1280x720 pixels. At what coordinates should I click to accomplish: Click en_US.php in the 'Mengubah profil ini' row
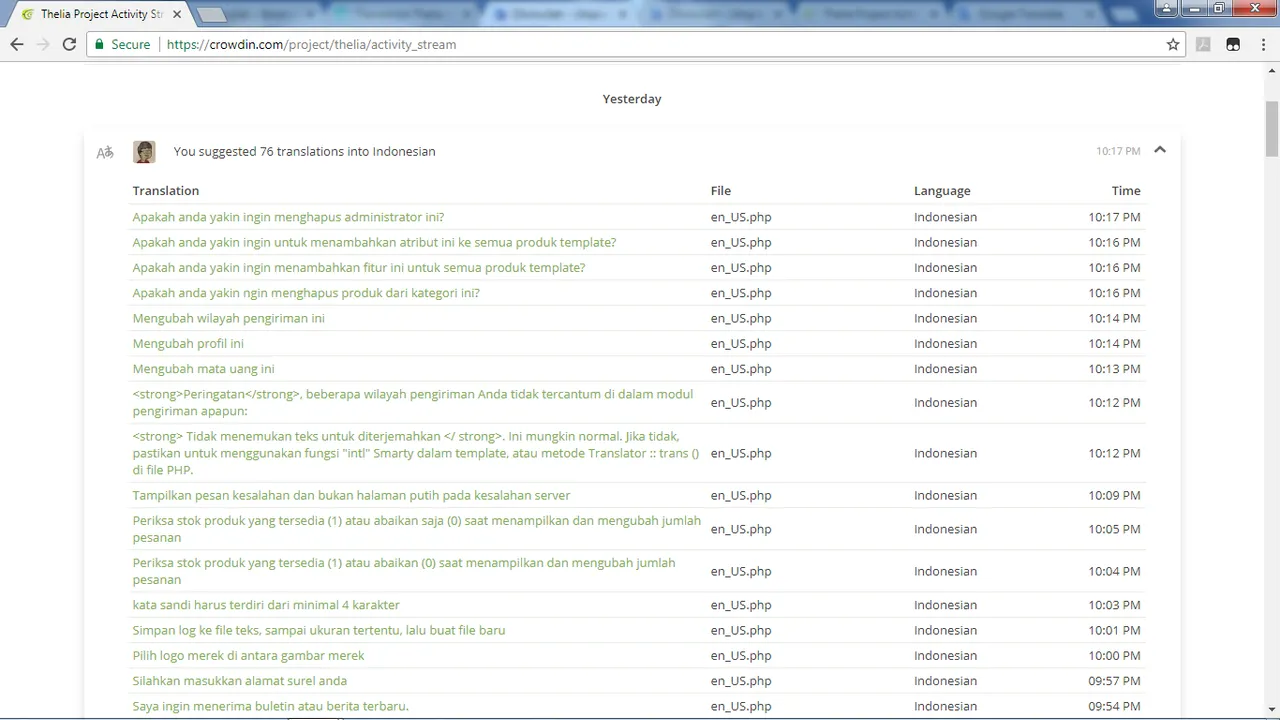click(x=741, y=343)
